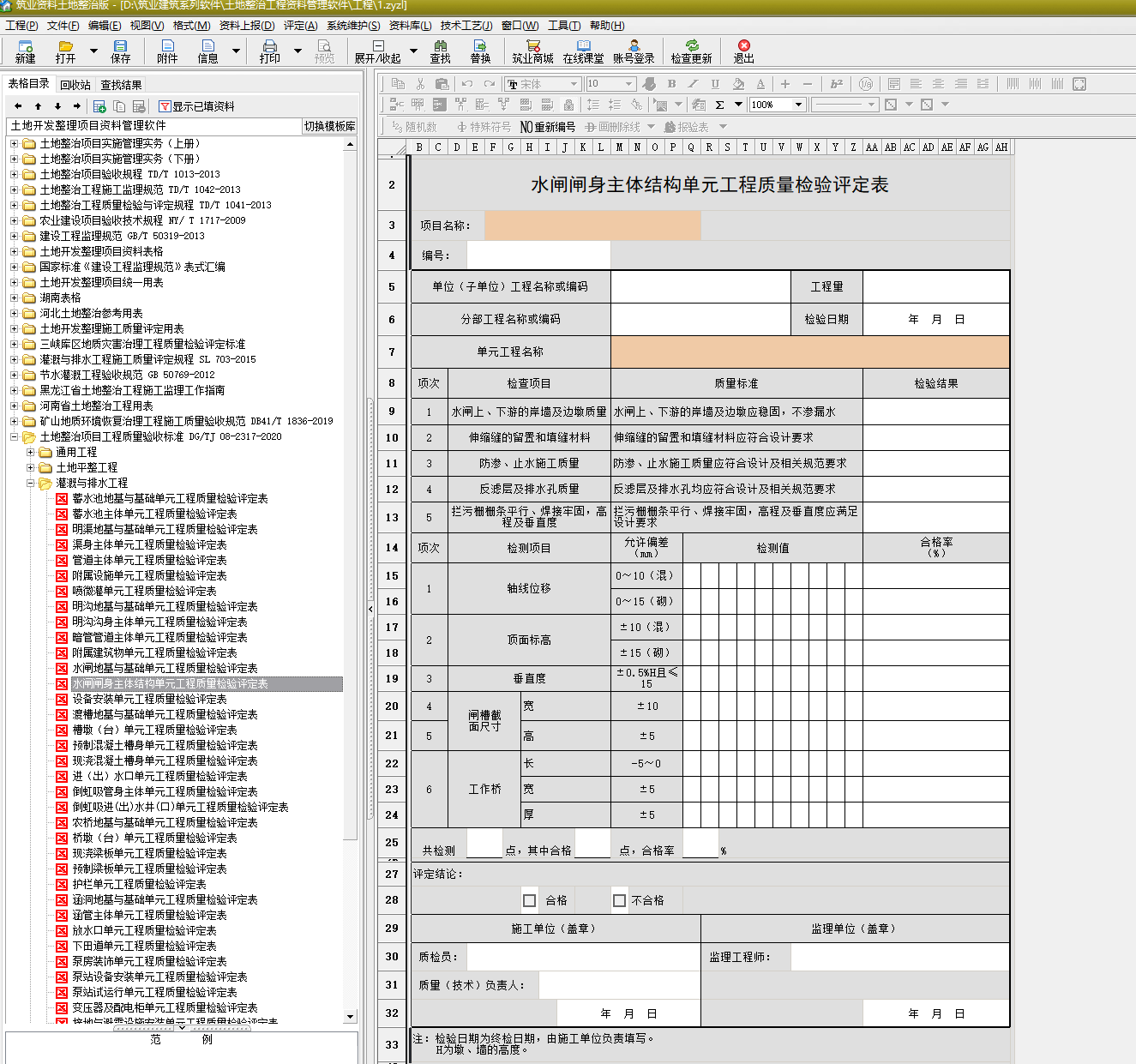Click the redo arrow icon
Viewport: 1136px width, 1064px height.
coord(489,84)
